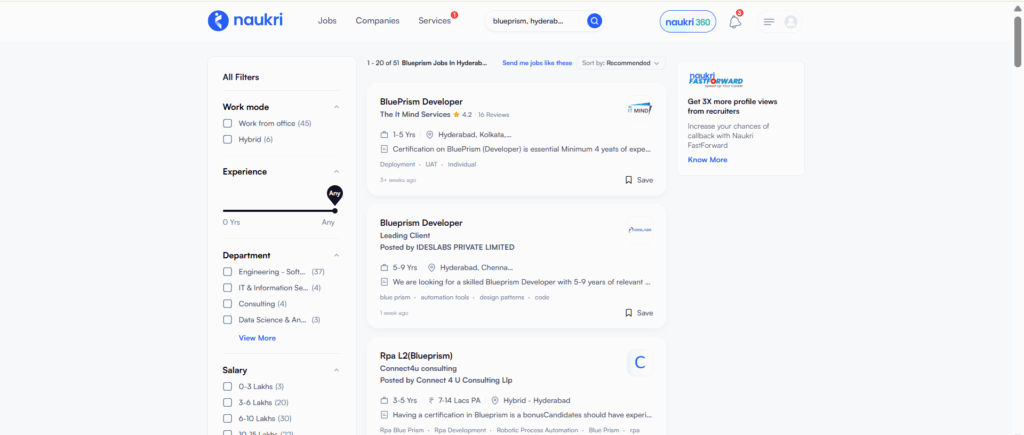Click Send me jobs like these link
The height and width of the screenshot is (435, 1024).
click(537, 63)
